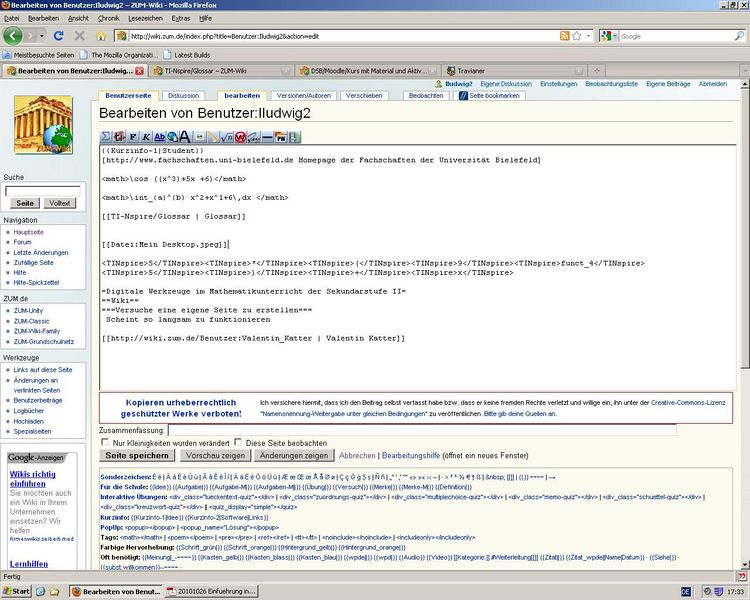Screen dimensions: 750x600
Task: Click the italic (K) formatting icon
Action: pos(146,136)
